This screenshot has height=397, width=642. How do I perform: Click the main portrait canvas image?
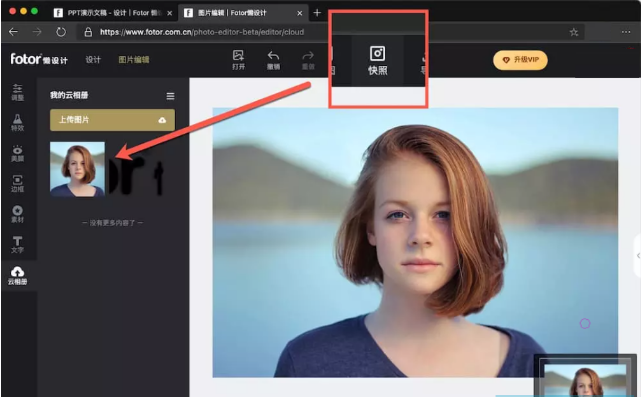pyautogui.click(x=415, y=242)
